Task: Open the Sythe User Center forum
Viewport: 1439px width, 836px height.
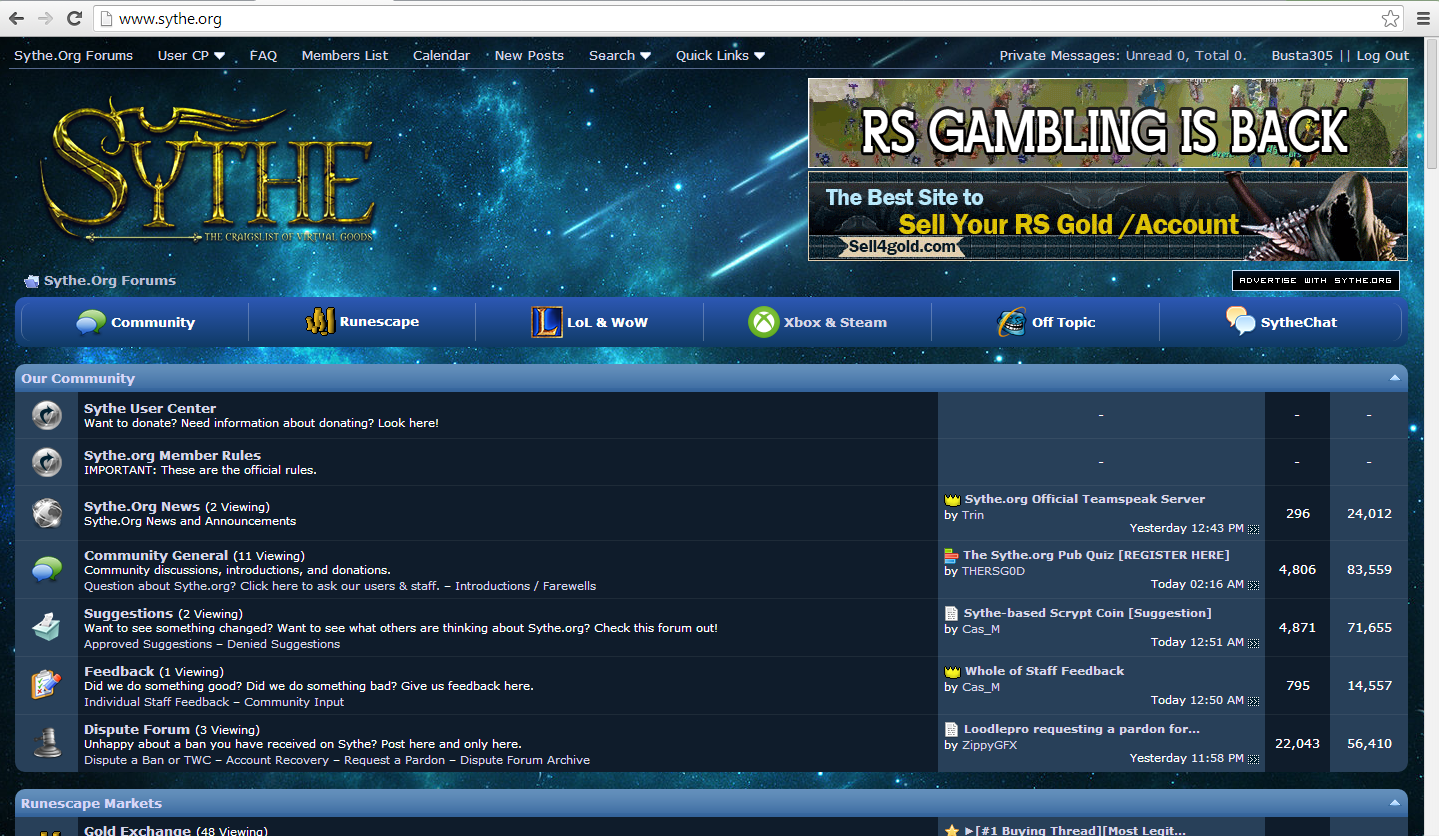Action: pyautogui.click(x=150, y=408)
